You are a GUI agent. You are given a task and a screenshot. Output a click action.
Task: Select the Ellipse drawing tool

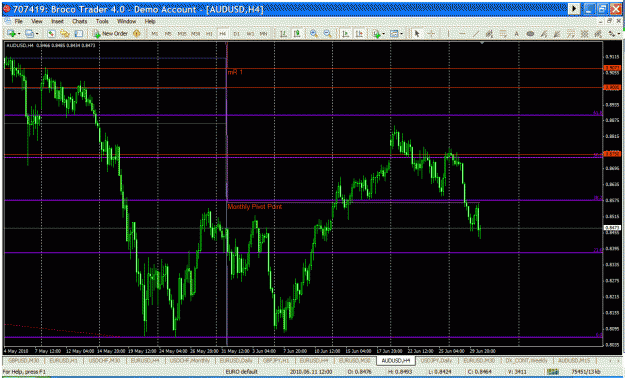point(530,34)
